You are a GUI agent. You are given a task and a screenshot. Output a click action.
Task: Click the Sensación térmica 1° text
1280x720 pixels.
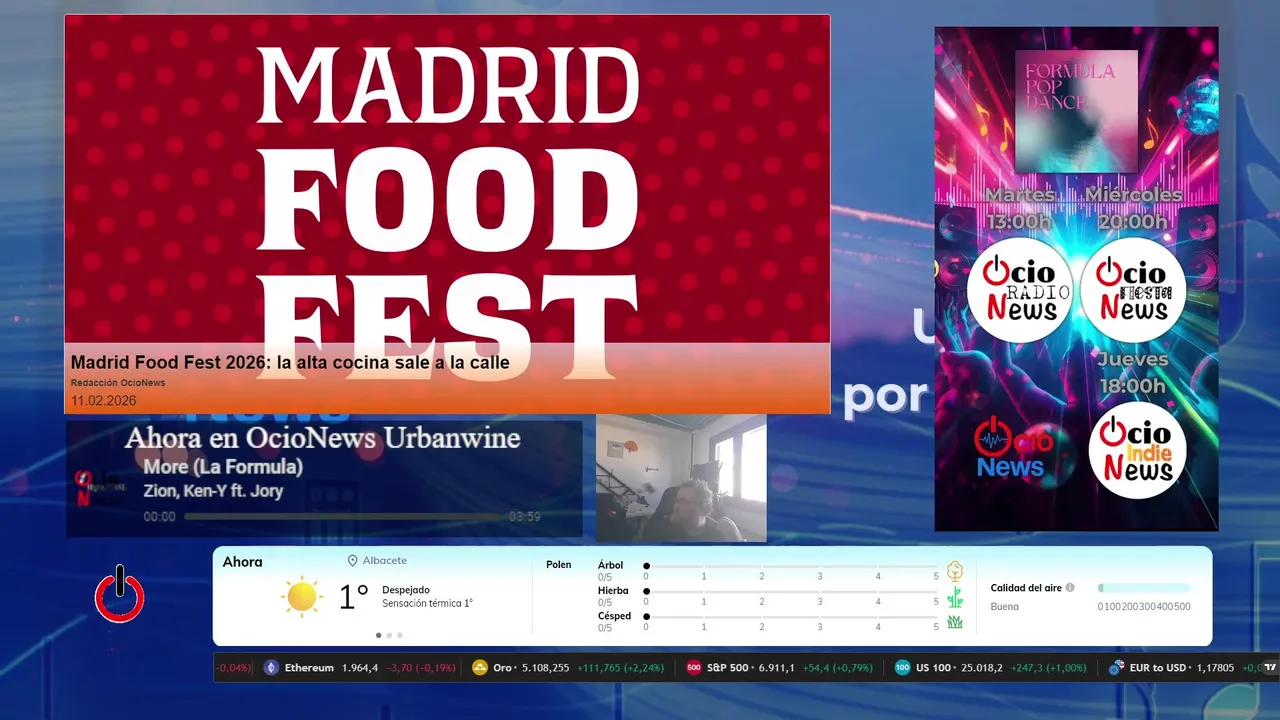(427, 603)
